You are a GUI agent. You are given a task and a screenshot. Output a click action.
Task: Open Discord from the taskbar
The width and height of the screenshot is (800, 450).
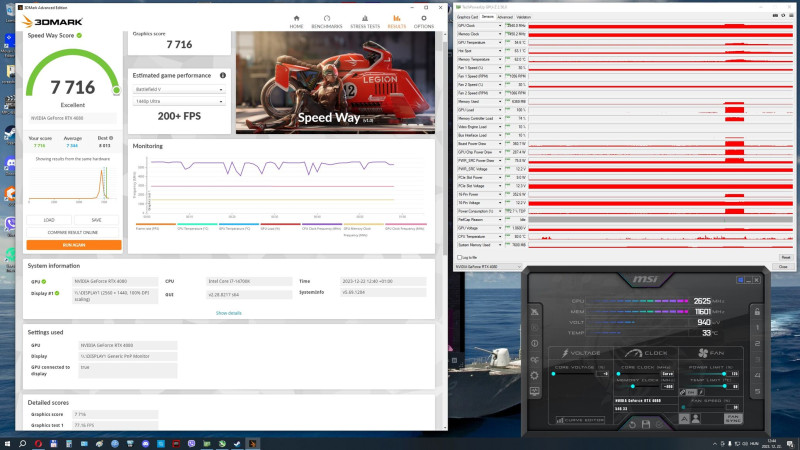[x=145, y=444]
